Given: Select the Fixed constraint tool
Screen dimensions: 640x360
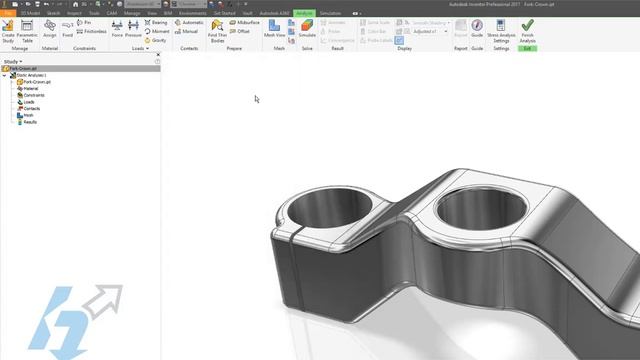Looking at the screenshot, I should [x=68, y=29].
